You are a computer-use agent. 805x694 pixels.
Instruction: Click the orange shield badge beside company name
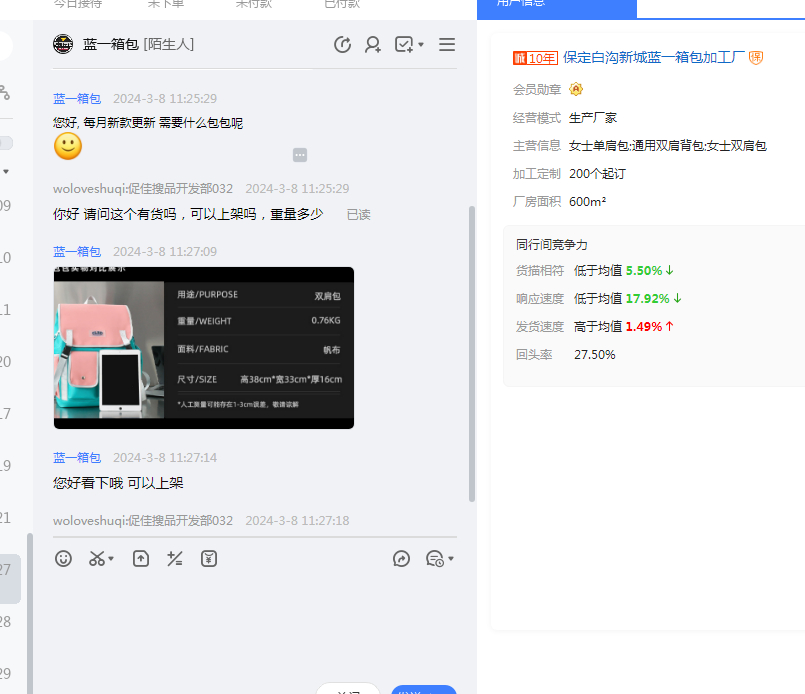pyautogui.click(x=756, y=58)
